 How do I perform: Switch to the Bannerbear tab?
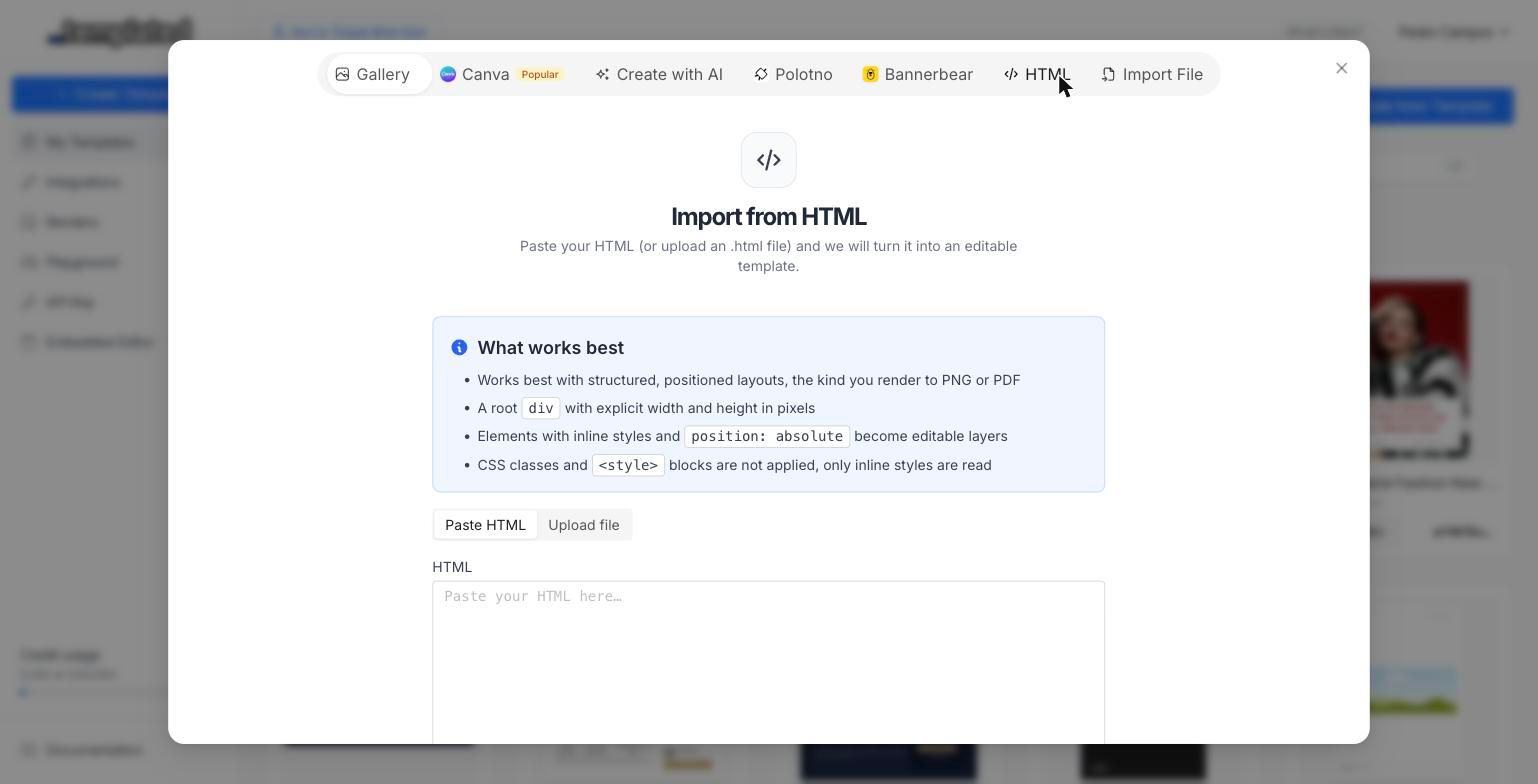tap(918, 74)
